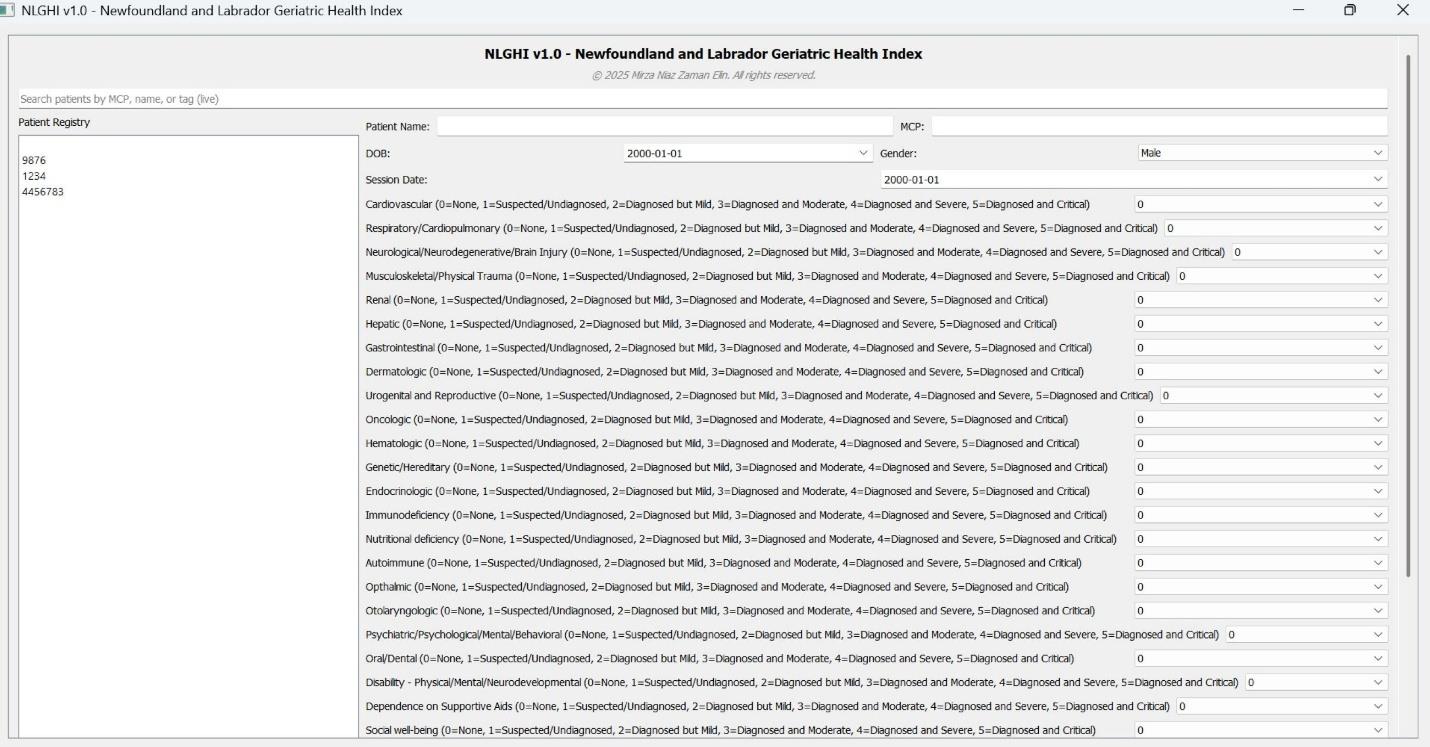
Task: Maximize or restore the NLGHI window
Action: point(1350,10)
